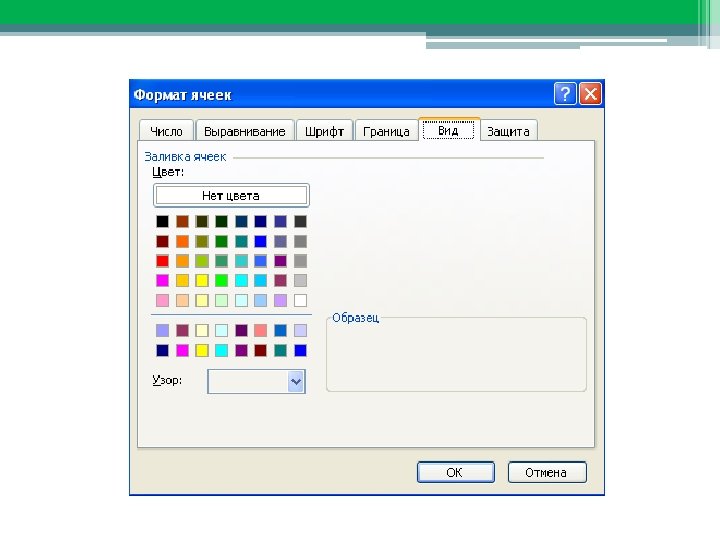The image size is (720, 540).
Task: Select the lavender light purple swatch
Action: coord(281,300)
